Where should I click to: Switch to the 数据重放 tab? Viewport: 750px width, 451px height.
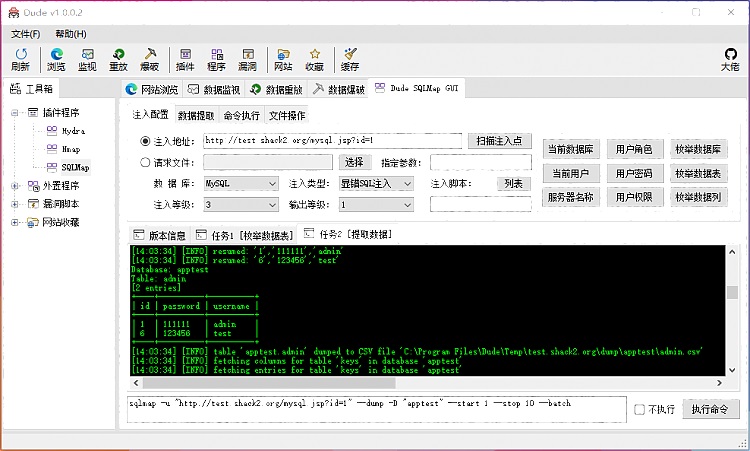pyautogui.click(x=276, y=89)
